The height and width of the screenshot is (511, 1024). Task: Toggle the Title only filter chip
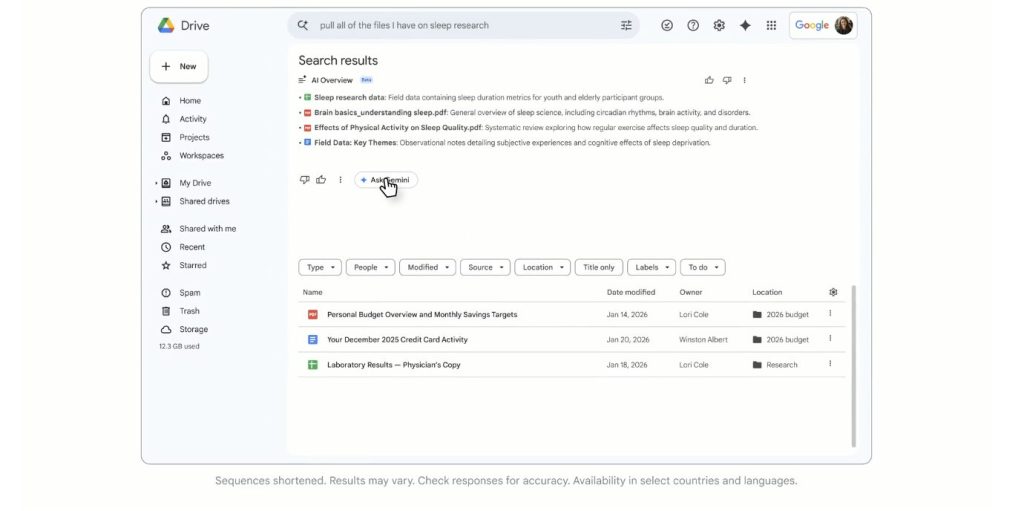(x=599, y=267)
